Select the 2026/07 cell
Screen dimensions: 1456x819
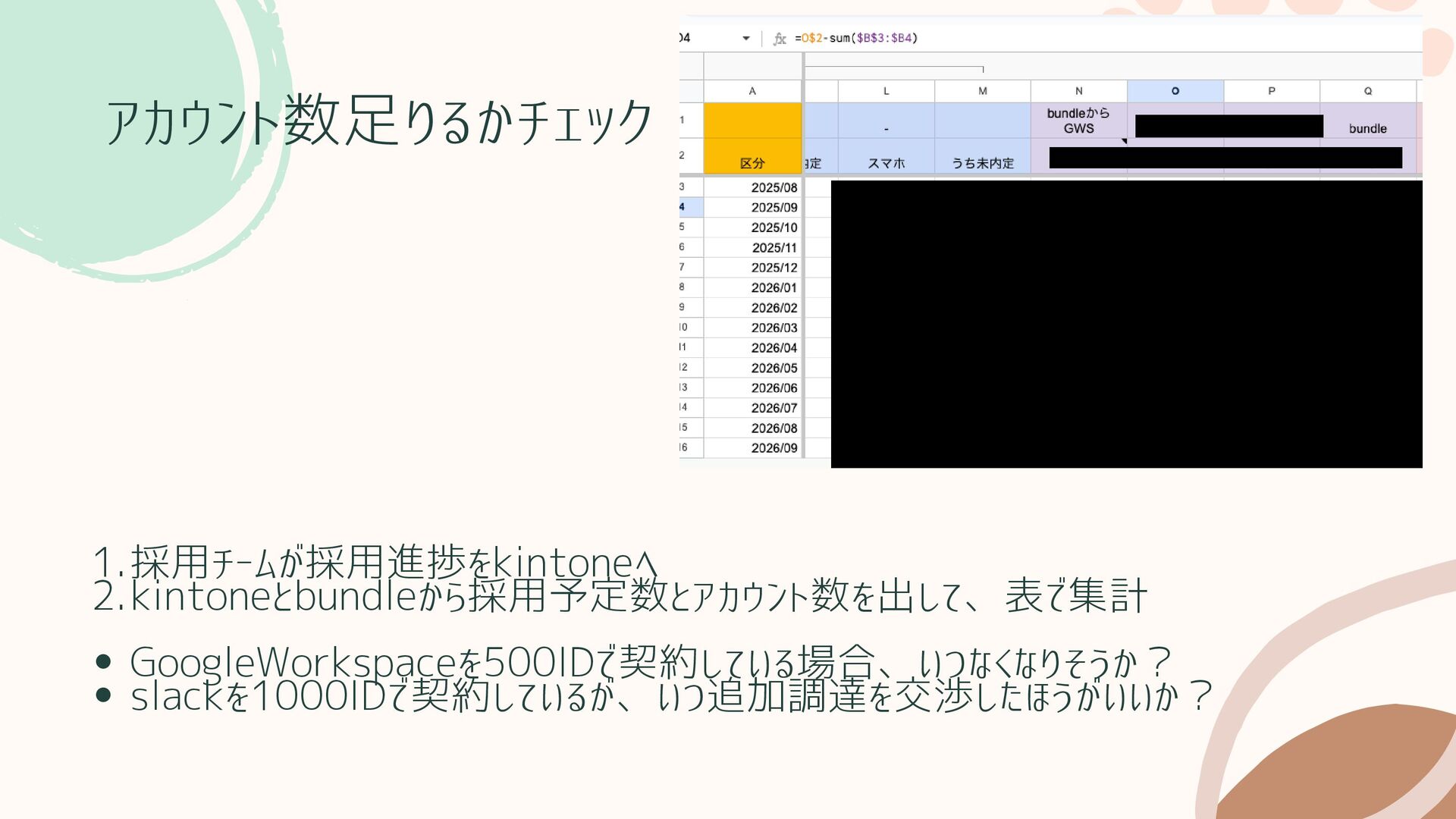point(752,408)
